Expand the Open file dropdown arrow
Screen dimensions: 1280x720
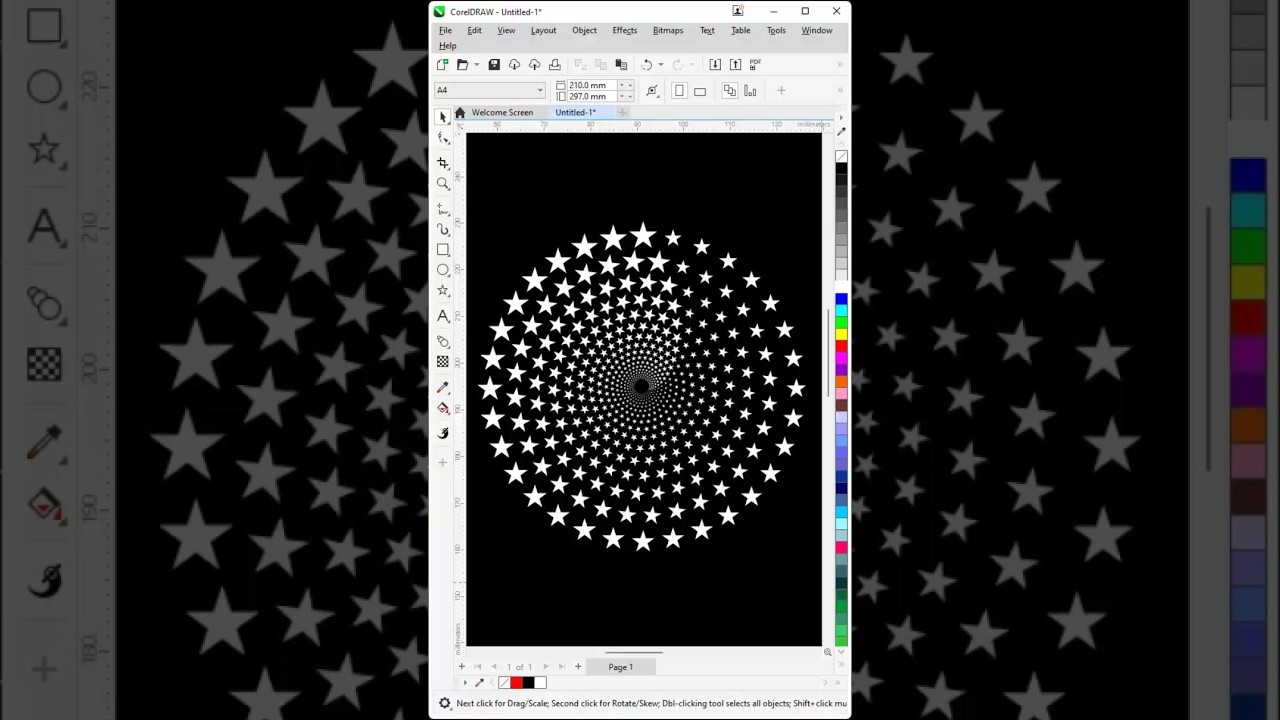(476, 65)
